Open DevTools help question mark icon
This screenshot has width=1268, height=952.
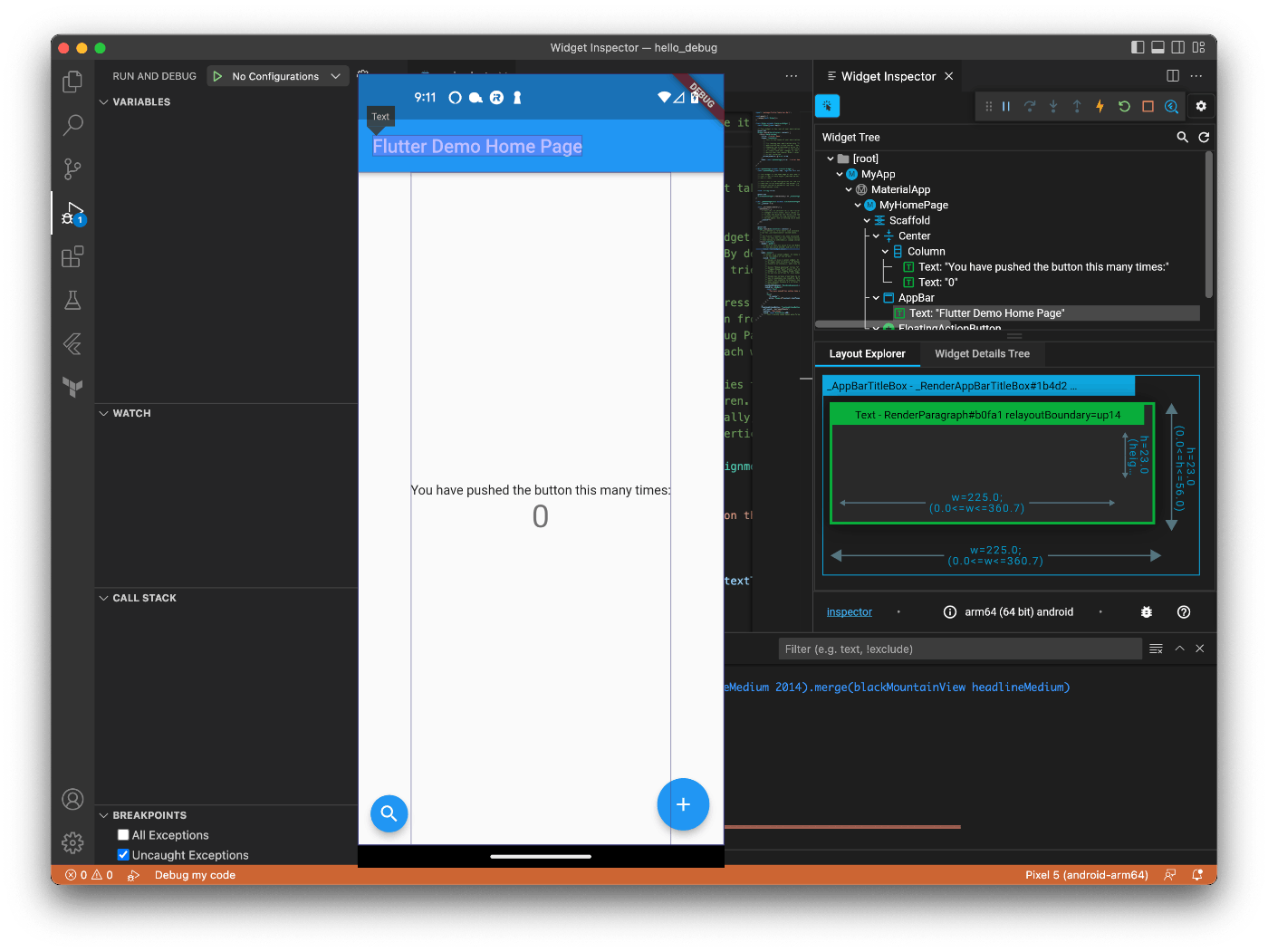tap(1184, 612)
